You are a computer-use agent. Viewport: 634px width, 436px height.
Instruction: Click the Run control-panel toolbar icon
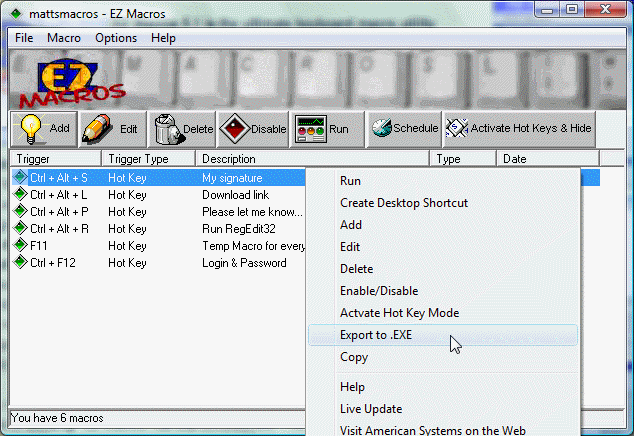(311, 129)
